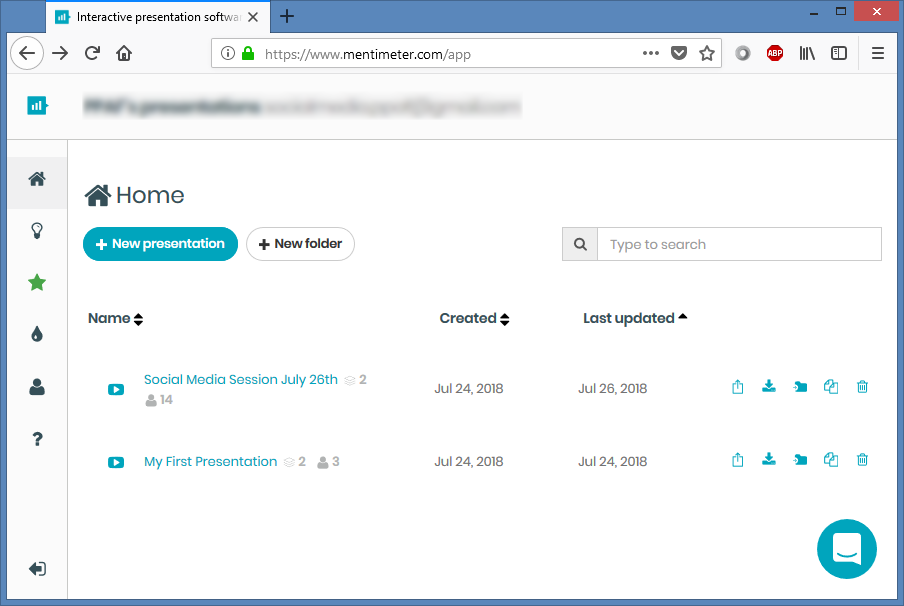
Task: Share the Social Media Session July 26th presentation
Action: point(737,387)
